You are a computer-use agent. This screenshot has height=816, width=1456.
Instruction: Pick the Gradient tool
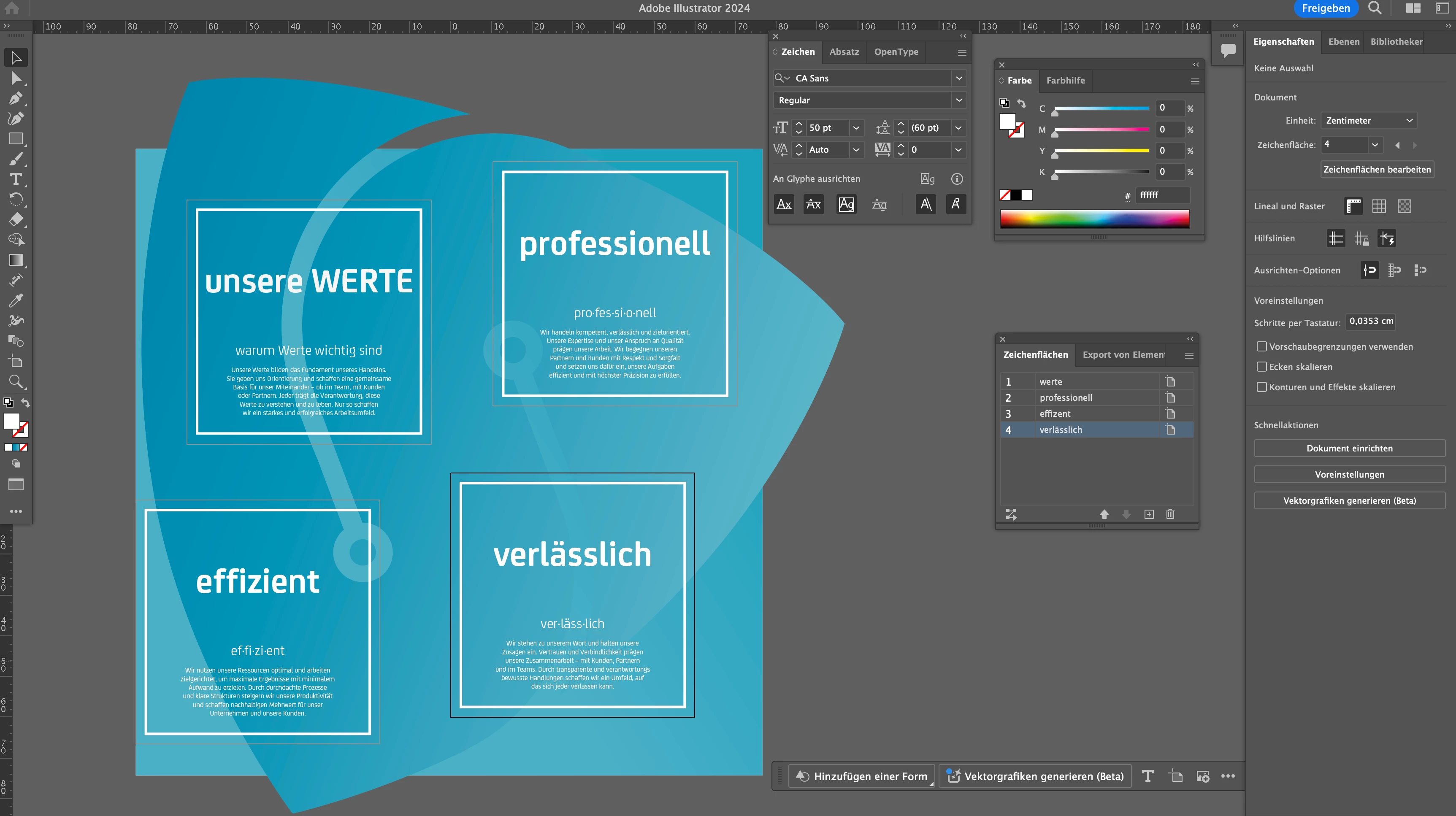[16, 260]
